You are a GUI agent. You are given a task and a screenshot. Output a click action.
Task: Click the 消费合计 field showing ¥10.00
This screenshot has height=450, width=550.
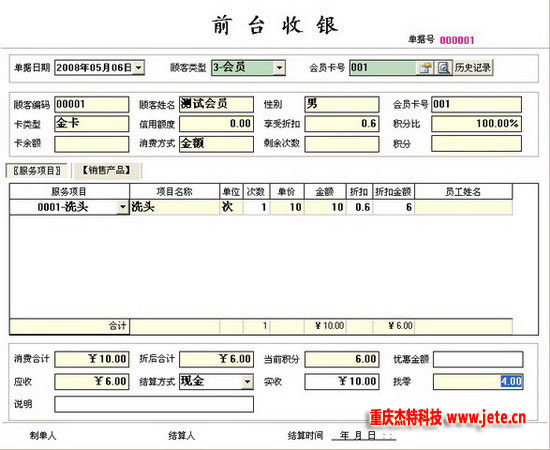pyautogui.click(x=92, y=359)
